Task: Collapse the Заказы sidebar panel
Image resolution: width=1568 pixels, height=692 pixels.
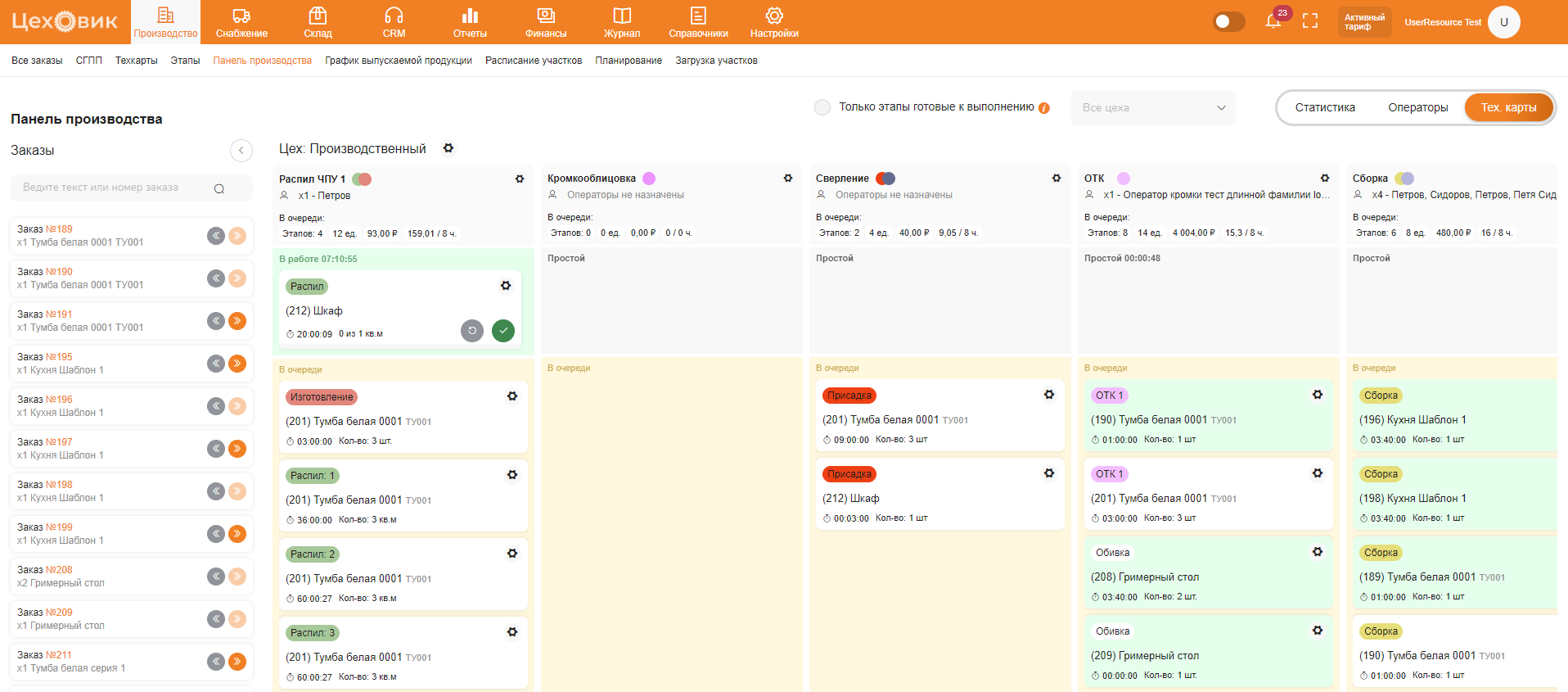Action: [x=241, y=151]
